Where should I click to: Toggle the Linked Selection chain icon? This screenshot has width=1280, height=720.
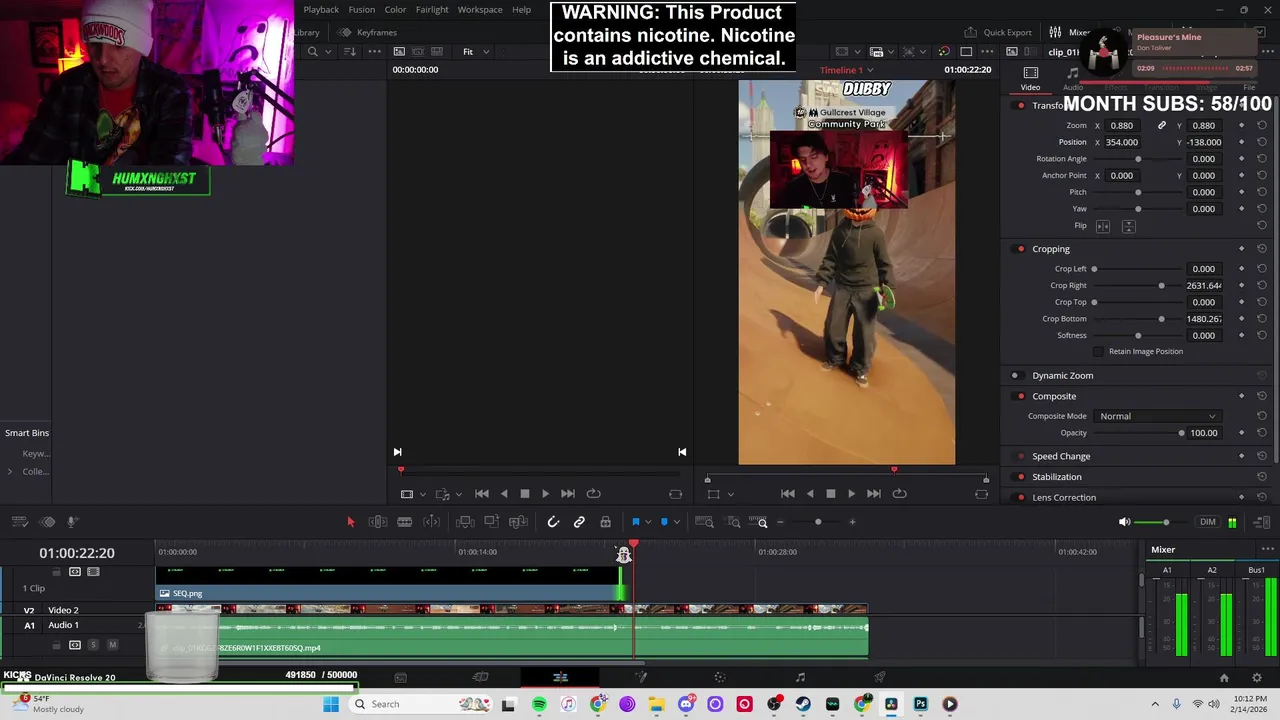point(579,522)
